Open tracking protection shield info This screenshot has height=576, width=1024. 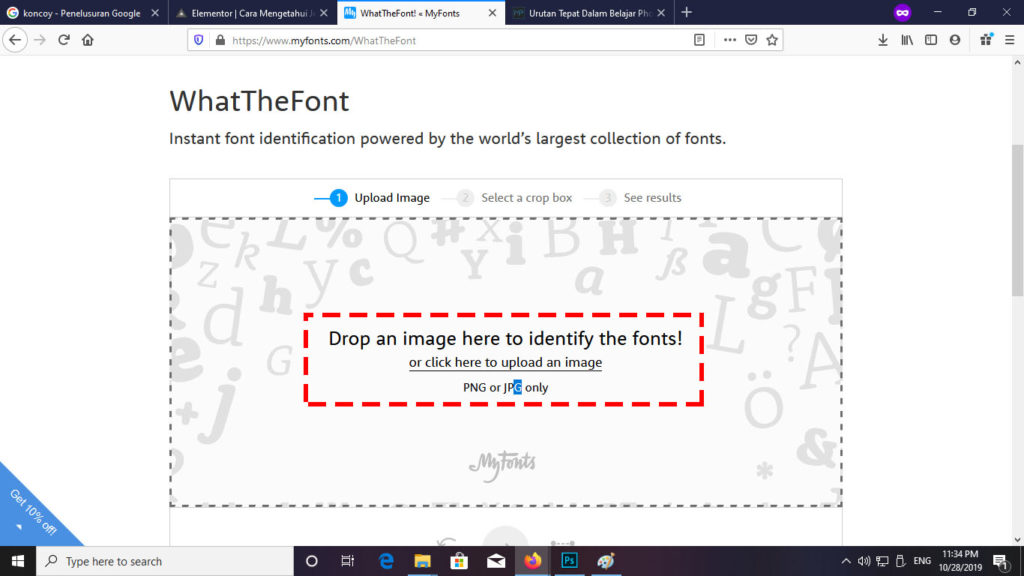click(199, 40)
